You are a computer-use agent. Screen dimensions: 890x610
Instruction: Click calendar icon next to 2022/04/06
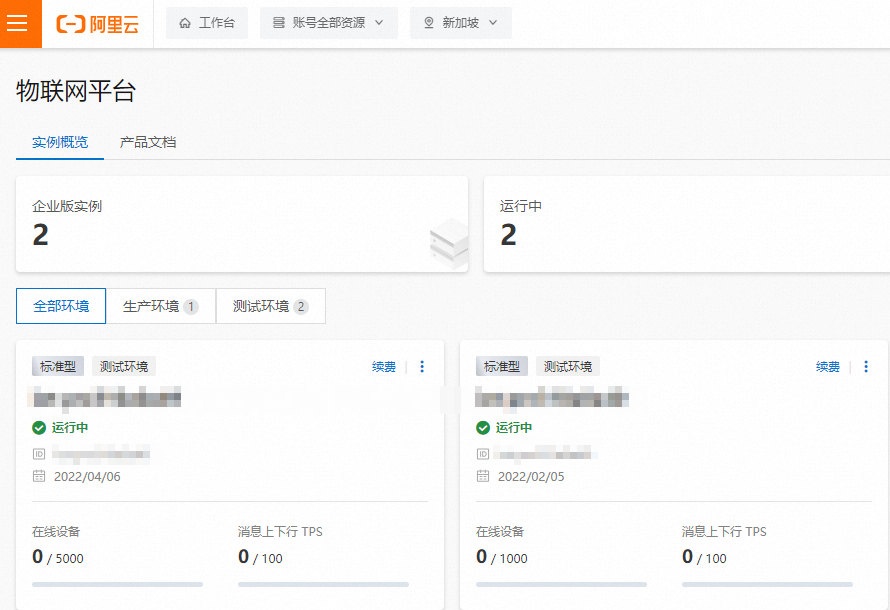[x=39, y=476]
